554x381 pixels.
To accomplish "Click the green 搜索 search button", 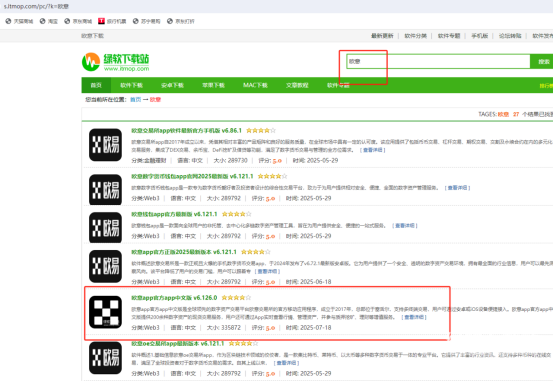I will pos(542,61).
